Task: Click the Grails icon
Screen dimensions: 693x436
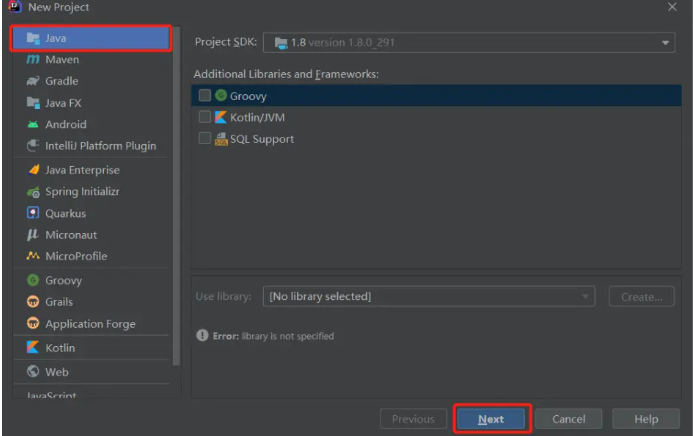Action: pyautogui.click(x=33, y=302)
